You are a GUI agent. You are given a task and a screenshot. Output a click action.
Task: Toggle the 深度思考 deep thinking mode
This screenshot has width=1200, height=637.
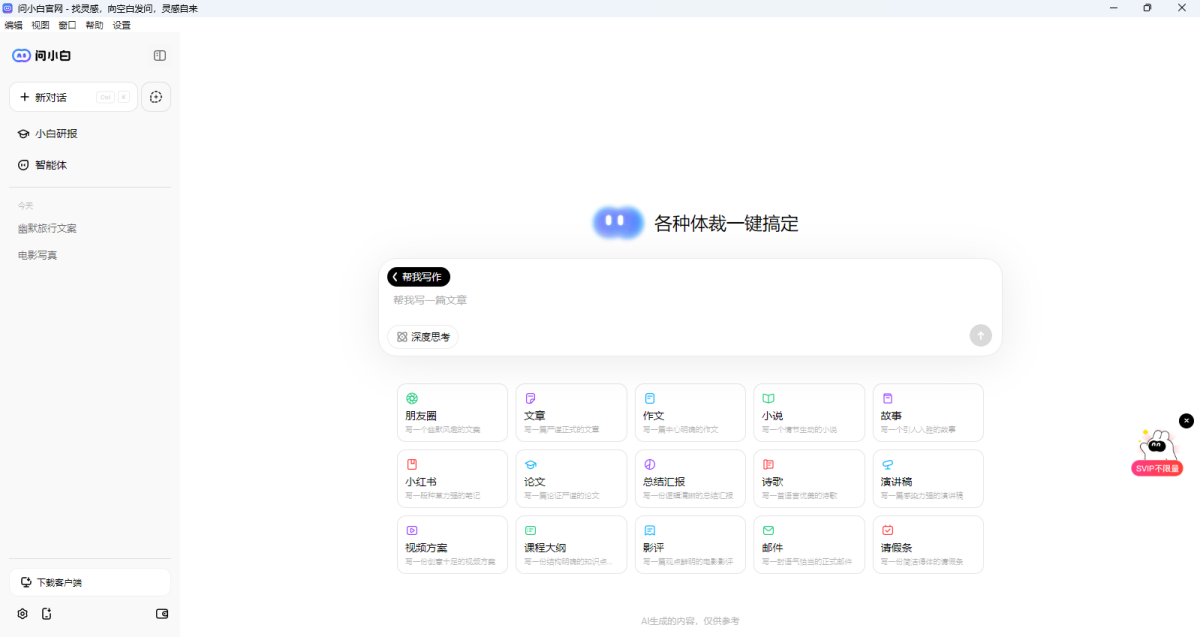click(x=422, y=337)
